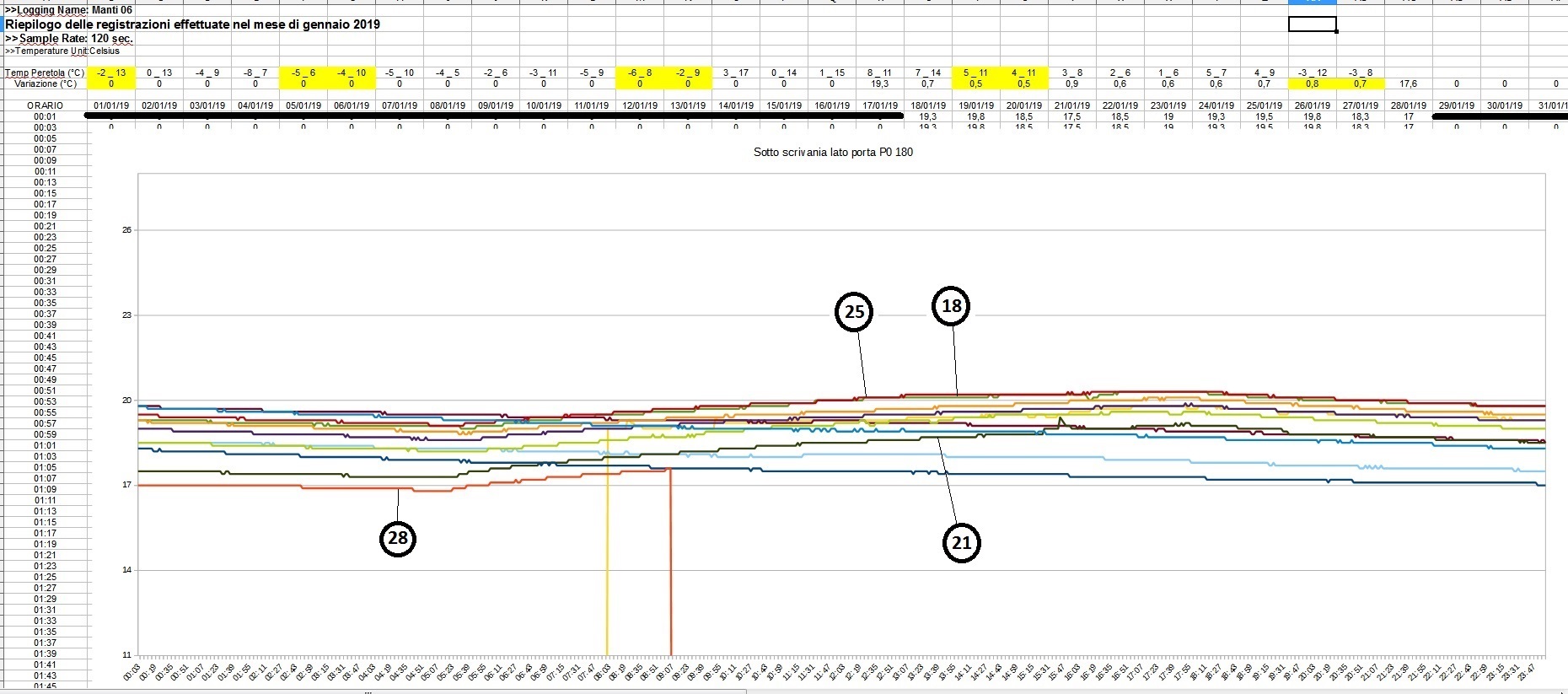Image resolution: width=1568 pixels, height=694 pixels.
Task: Select the callout marker labeled 21
Action: pyautogui.click(x=961, y=542)
